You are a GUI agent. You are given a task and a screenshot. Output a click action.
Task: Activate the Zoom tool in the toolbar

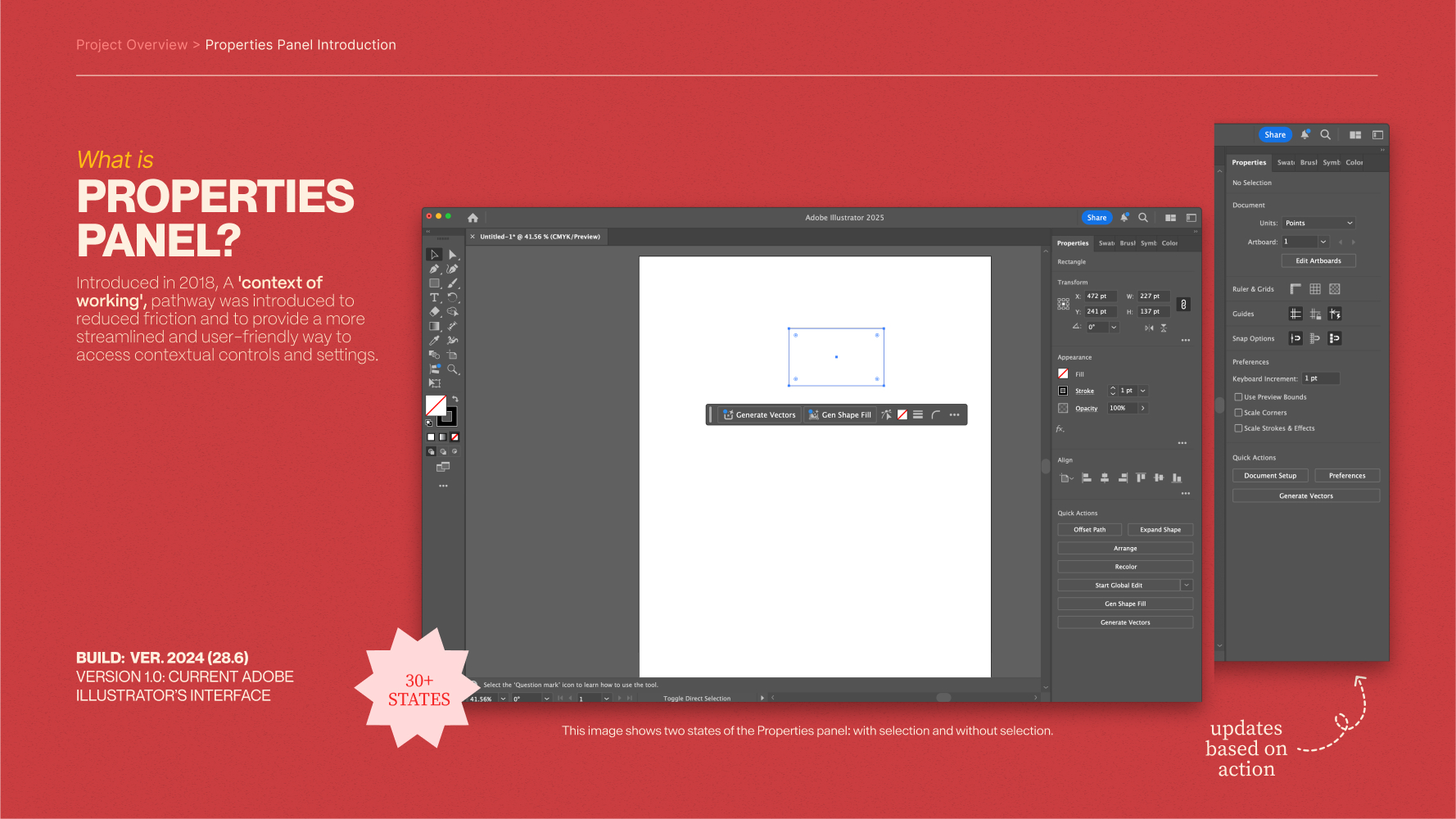point(452,369)
